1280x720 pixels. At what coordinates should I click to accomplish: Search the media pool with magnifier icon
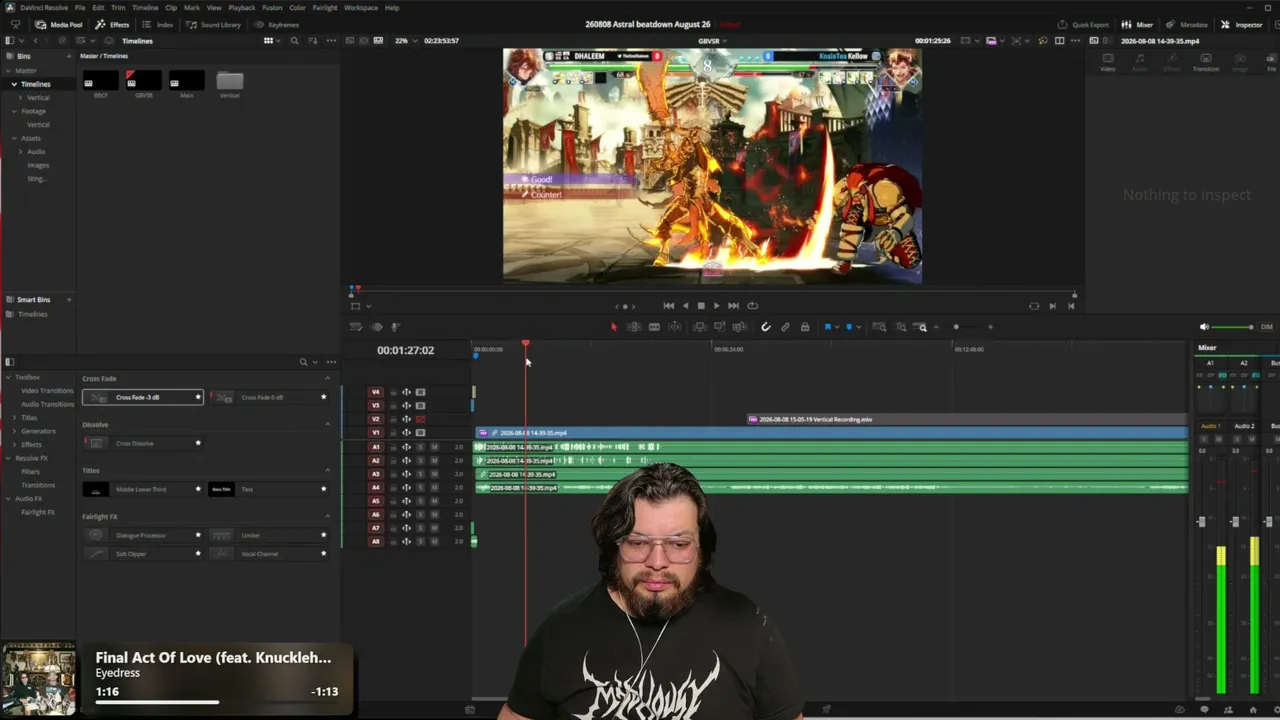(294, 41)
